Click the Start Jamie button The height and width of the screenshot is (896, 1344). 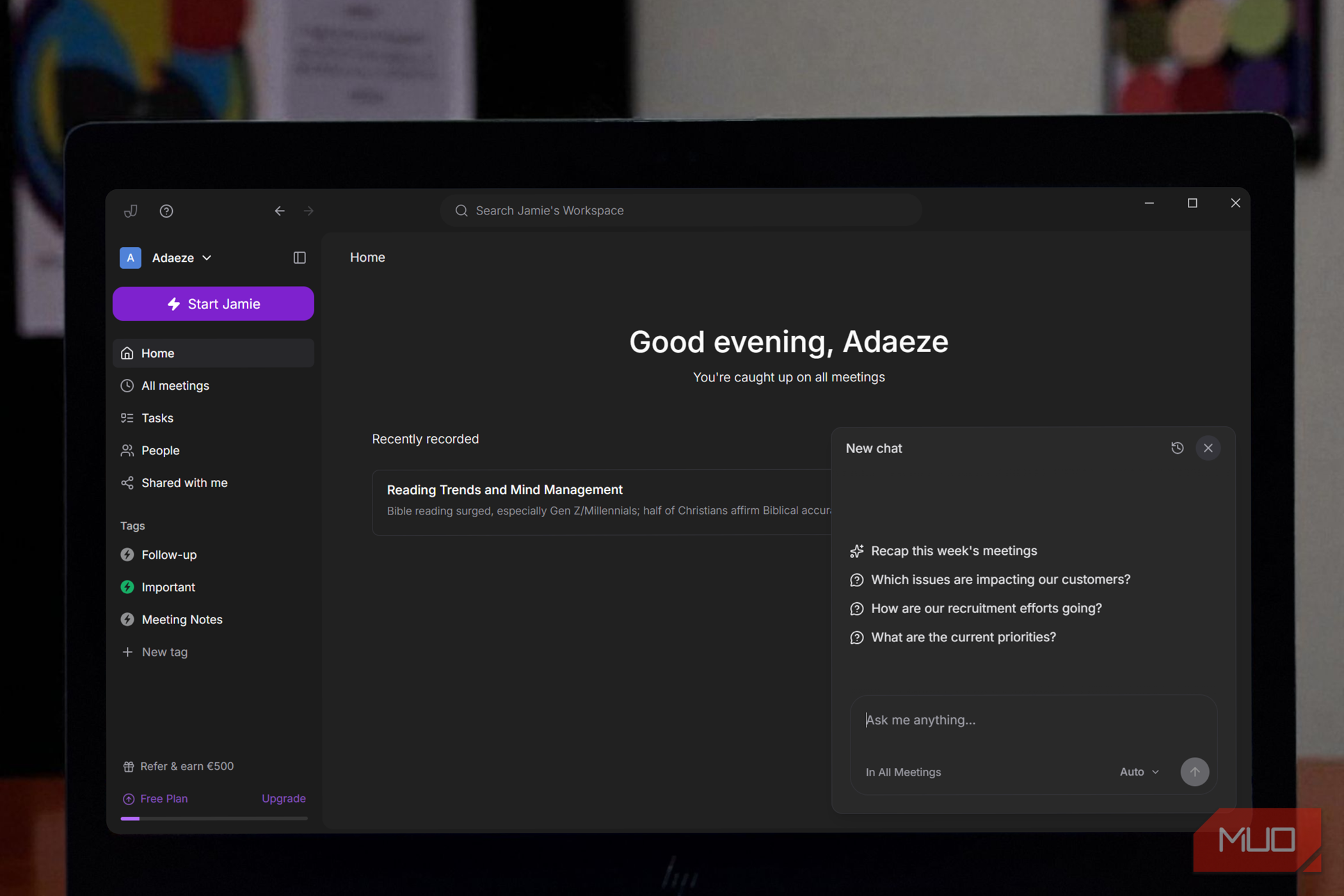point(213,304)
